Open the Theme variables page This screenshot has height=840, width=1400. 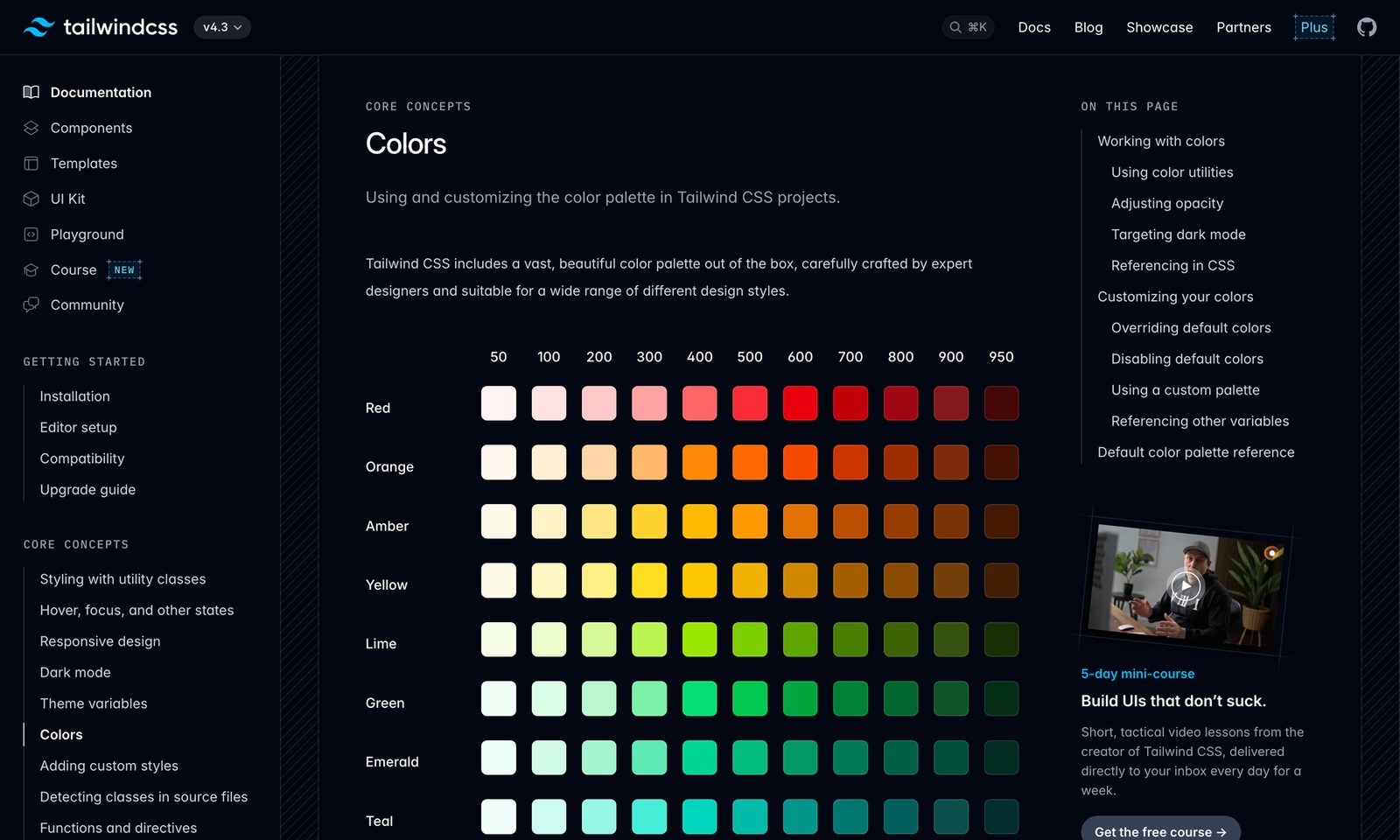(94, 703)
